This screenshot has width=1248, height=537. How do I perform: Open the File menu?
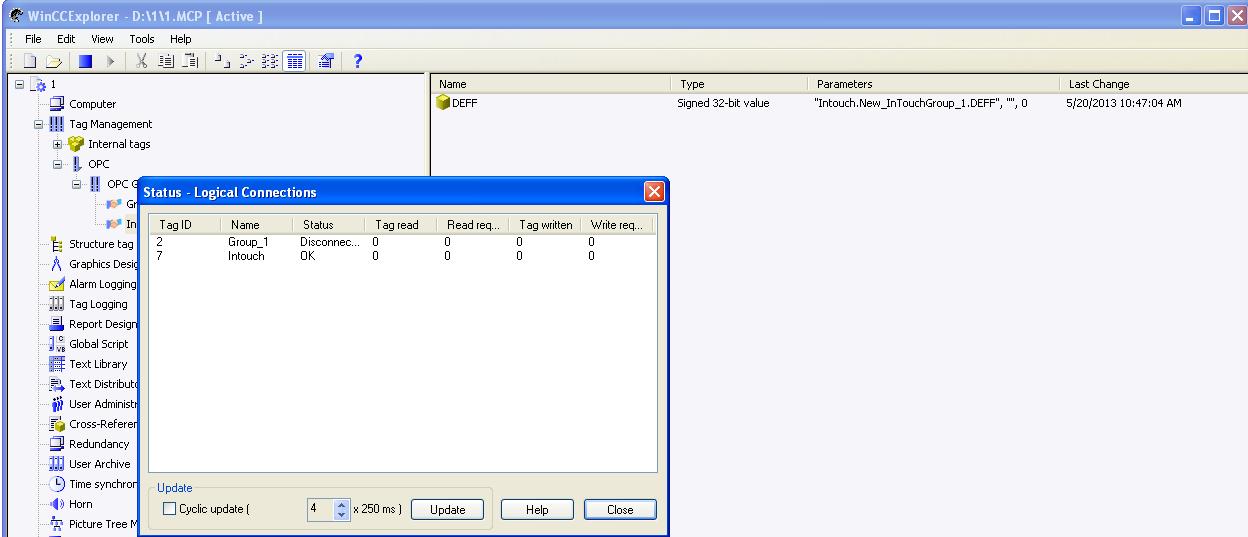coord(33,39)
